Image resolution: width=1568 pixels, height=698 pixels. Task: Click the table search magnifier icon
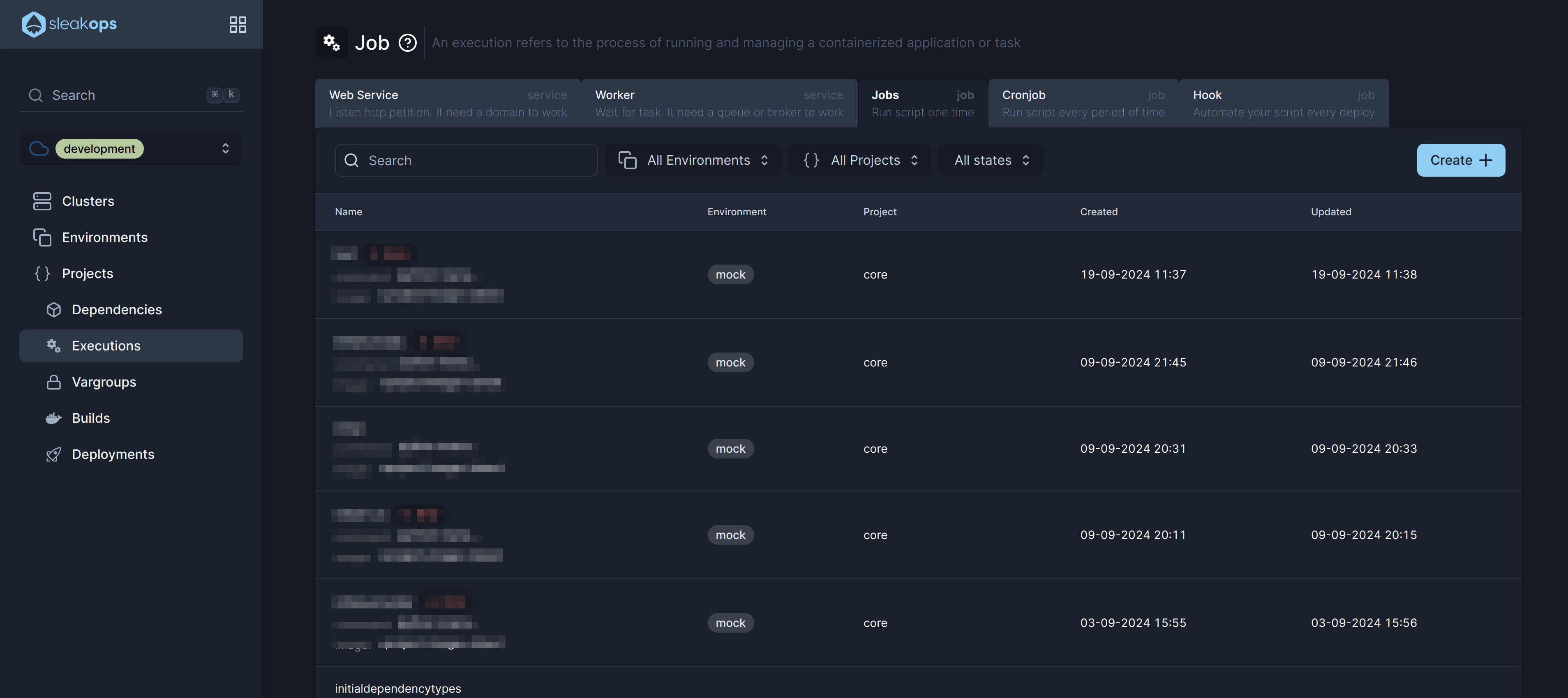[351, 160]
